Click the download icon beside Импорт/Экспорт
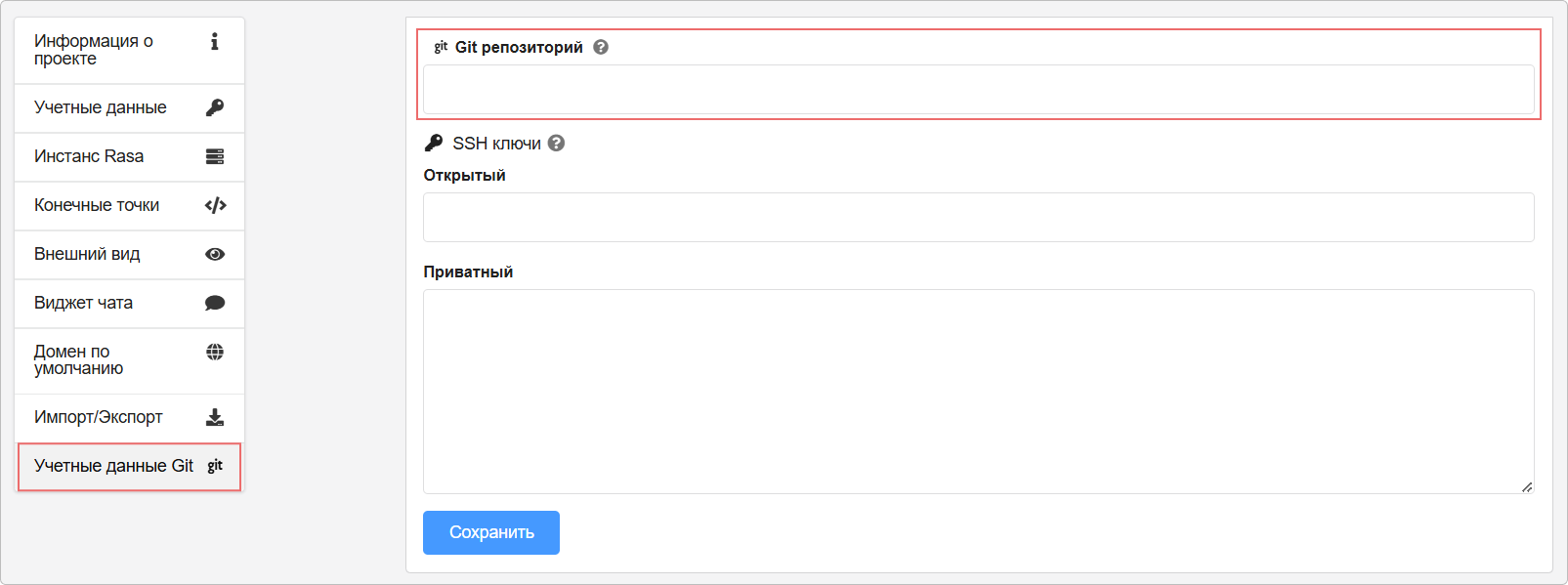Viewport: 1568px width, 585px height. pyautogui.click(x=215, y=417)
